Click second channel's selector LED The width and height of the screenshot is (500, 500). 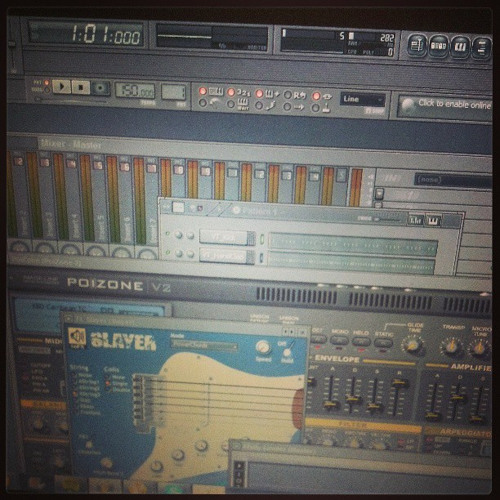pos(262,257)
